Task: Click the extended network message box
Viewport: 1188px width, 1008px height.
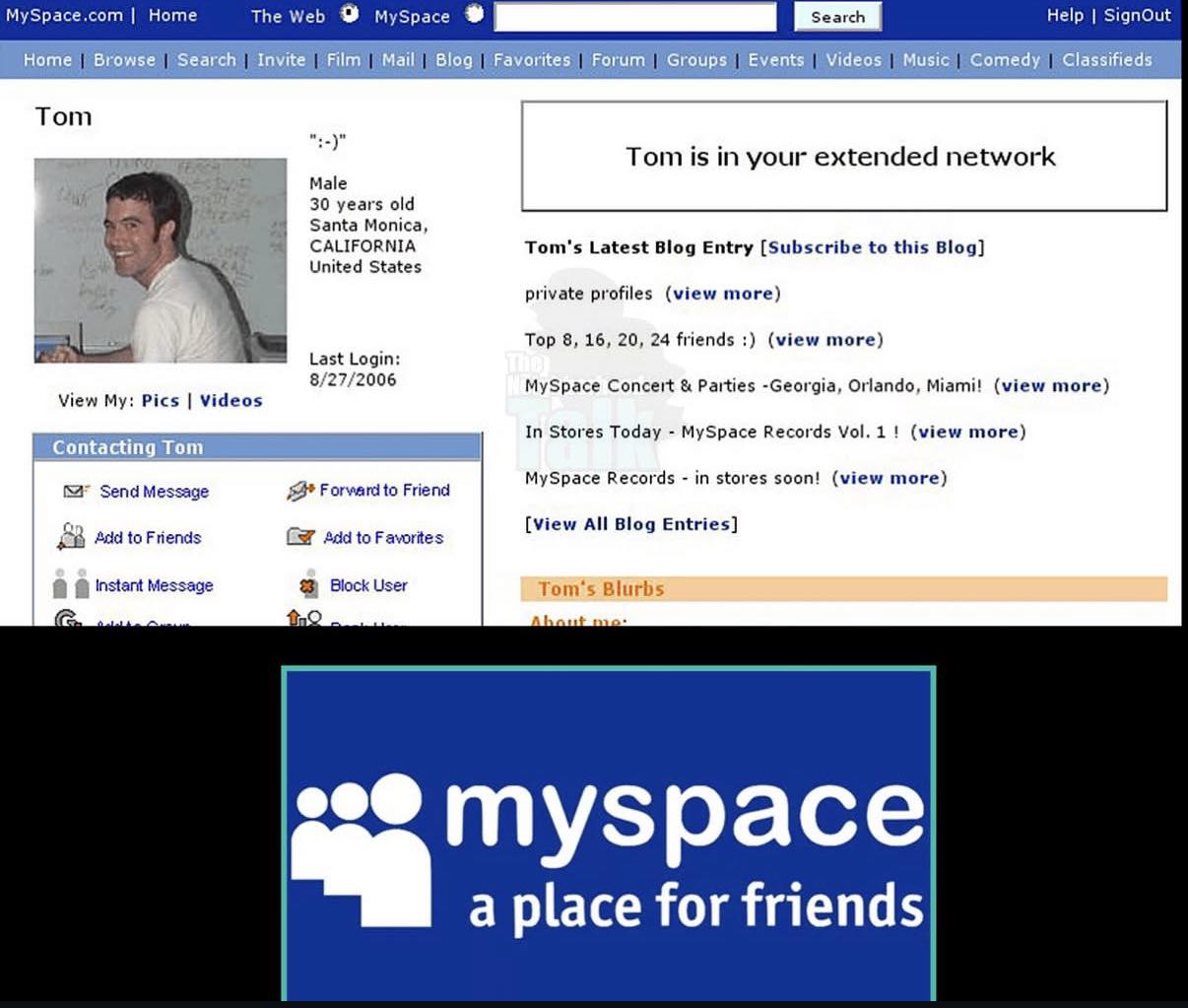Action: coord(844,156)
